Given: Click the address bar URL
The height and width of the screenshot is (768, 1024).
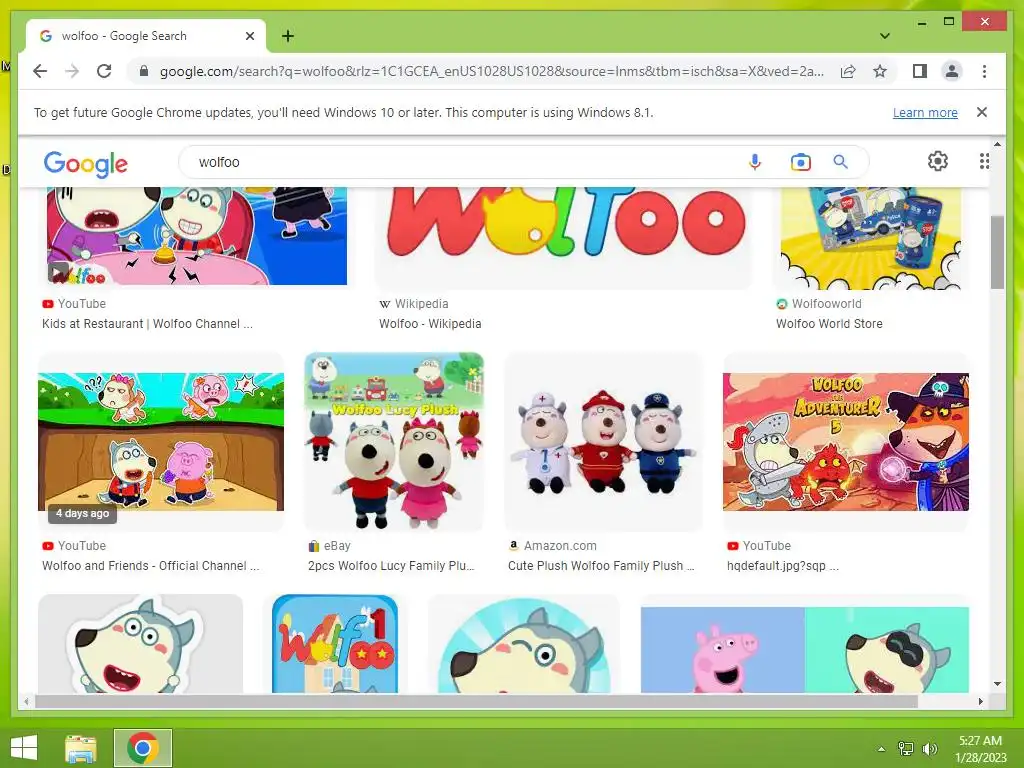Looking at the screenshot, I should (491, 71).
